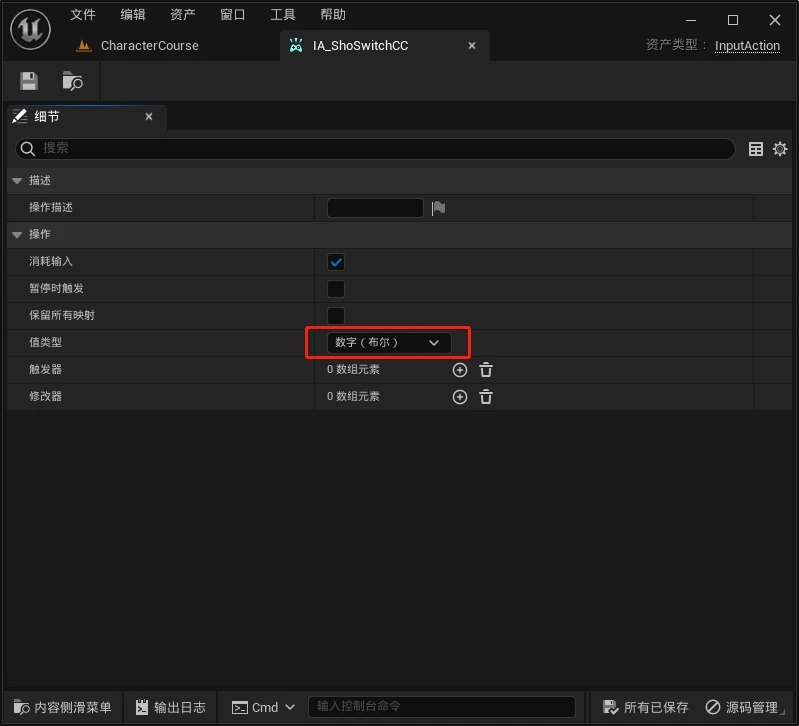
Task: Click the CharacterCourse tab level icon
Action: click(x=84, y=46)
